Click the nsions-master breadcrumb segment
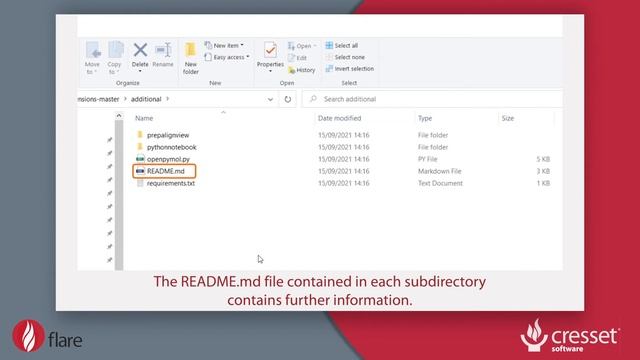This screenshot has width=640, height=360. (98, 99)
